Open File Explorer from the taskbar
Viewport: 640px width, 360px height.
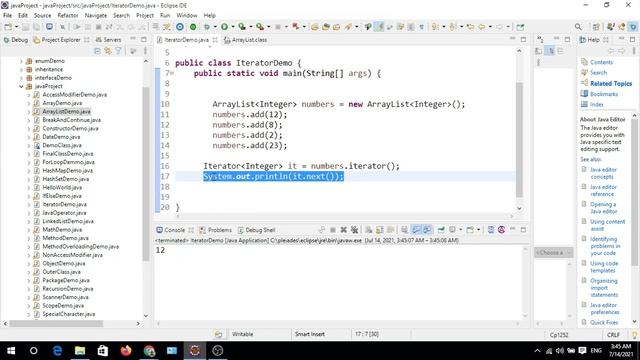[x=80, y=351]
